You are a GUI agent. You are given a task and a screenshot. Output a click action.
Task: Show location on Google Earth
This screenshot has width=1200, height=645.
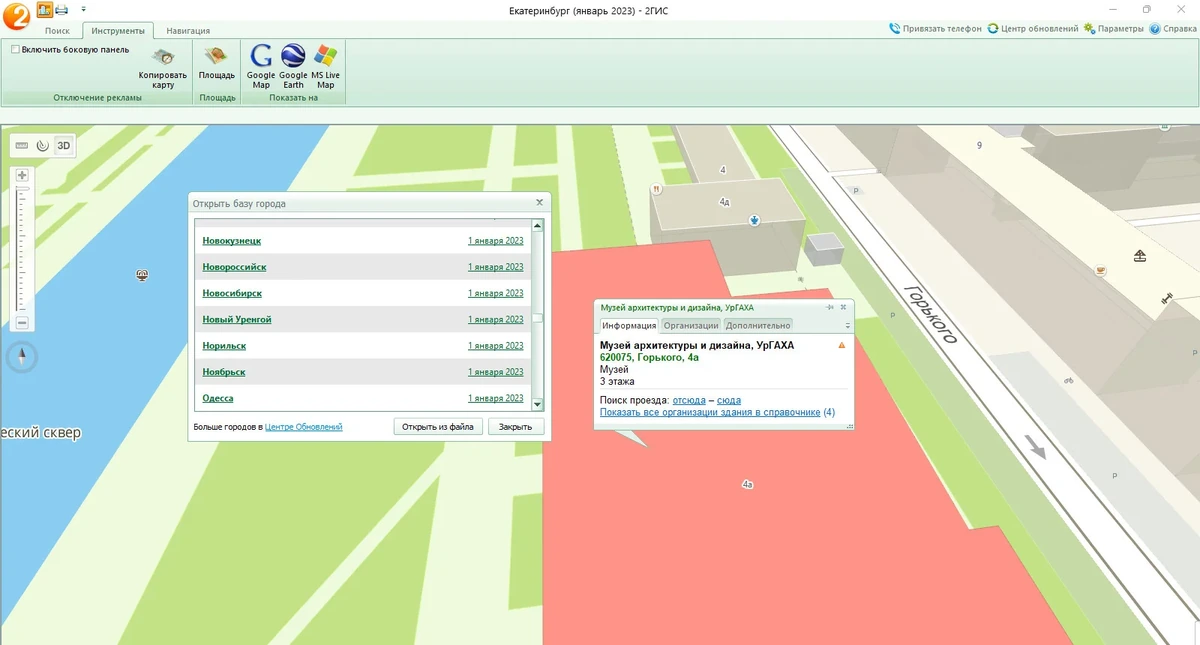coord(293,67)
